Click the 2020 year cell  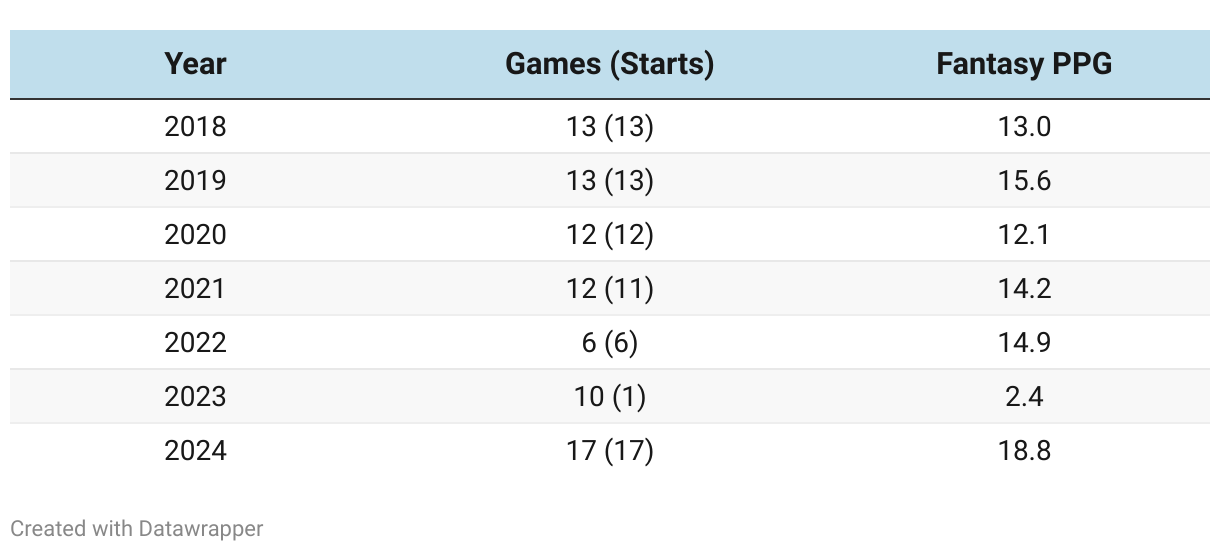click(195, 235)
